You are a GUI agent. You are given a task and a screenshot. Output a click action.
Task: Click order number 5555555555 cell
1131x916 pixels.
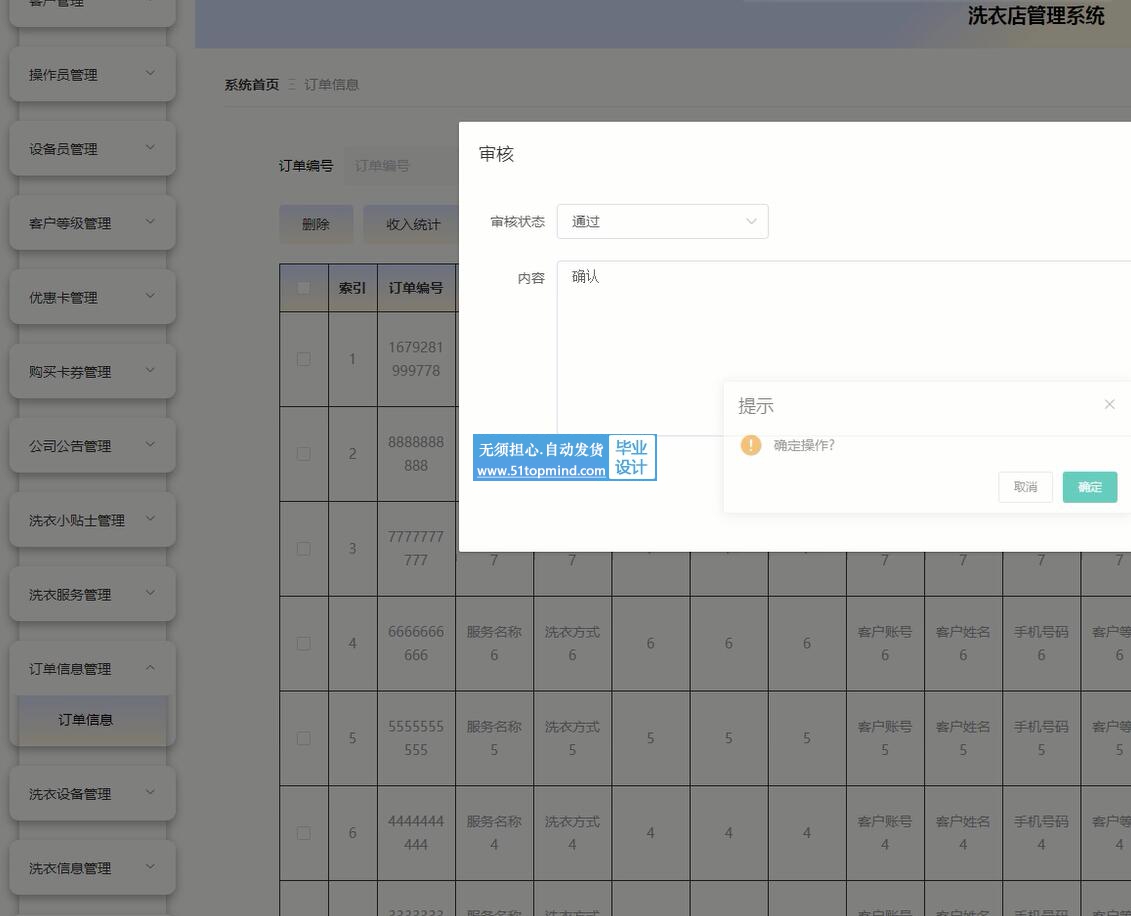point(415,739)
